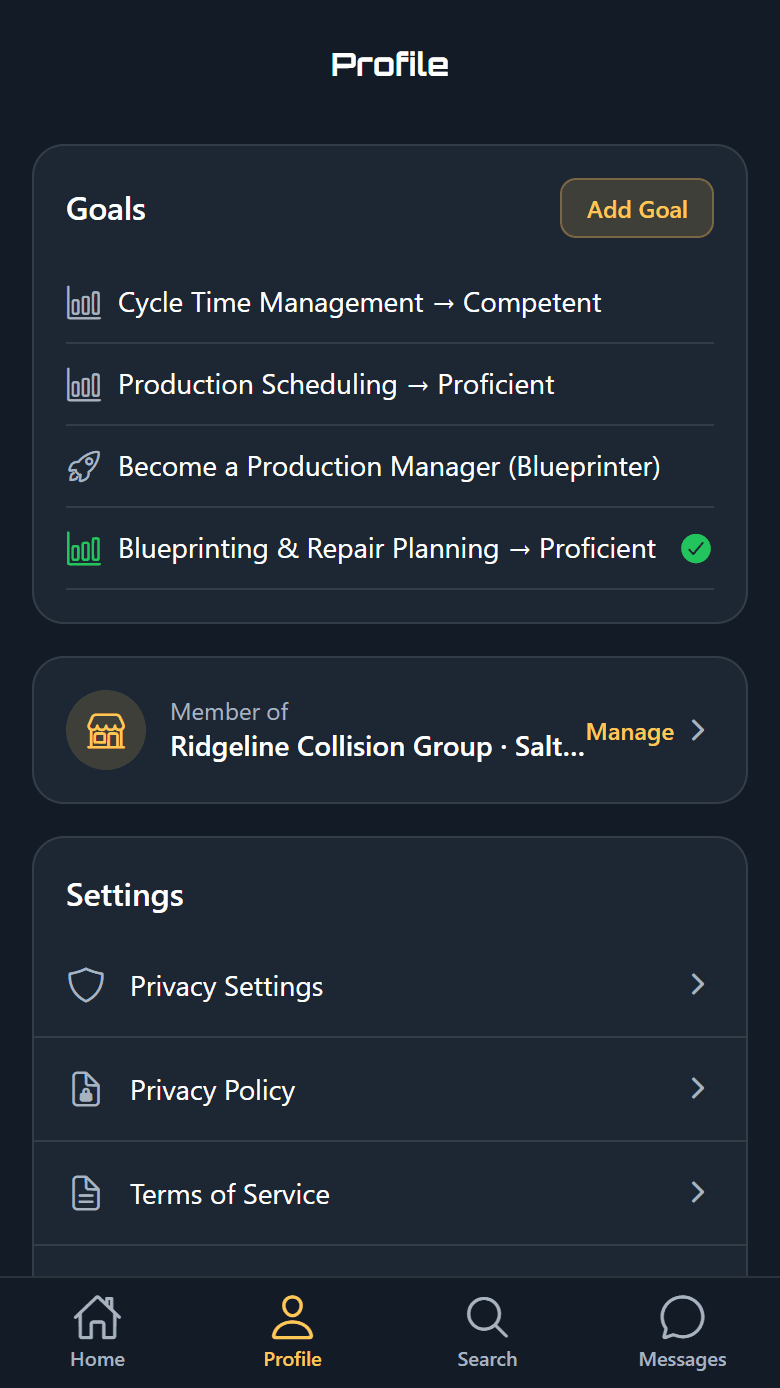Click chevron on Terms of Service row
This screenshot has height=1388, width=780.
pos(698,1192)
